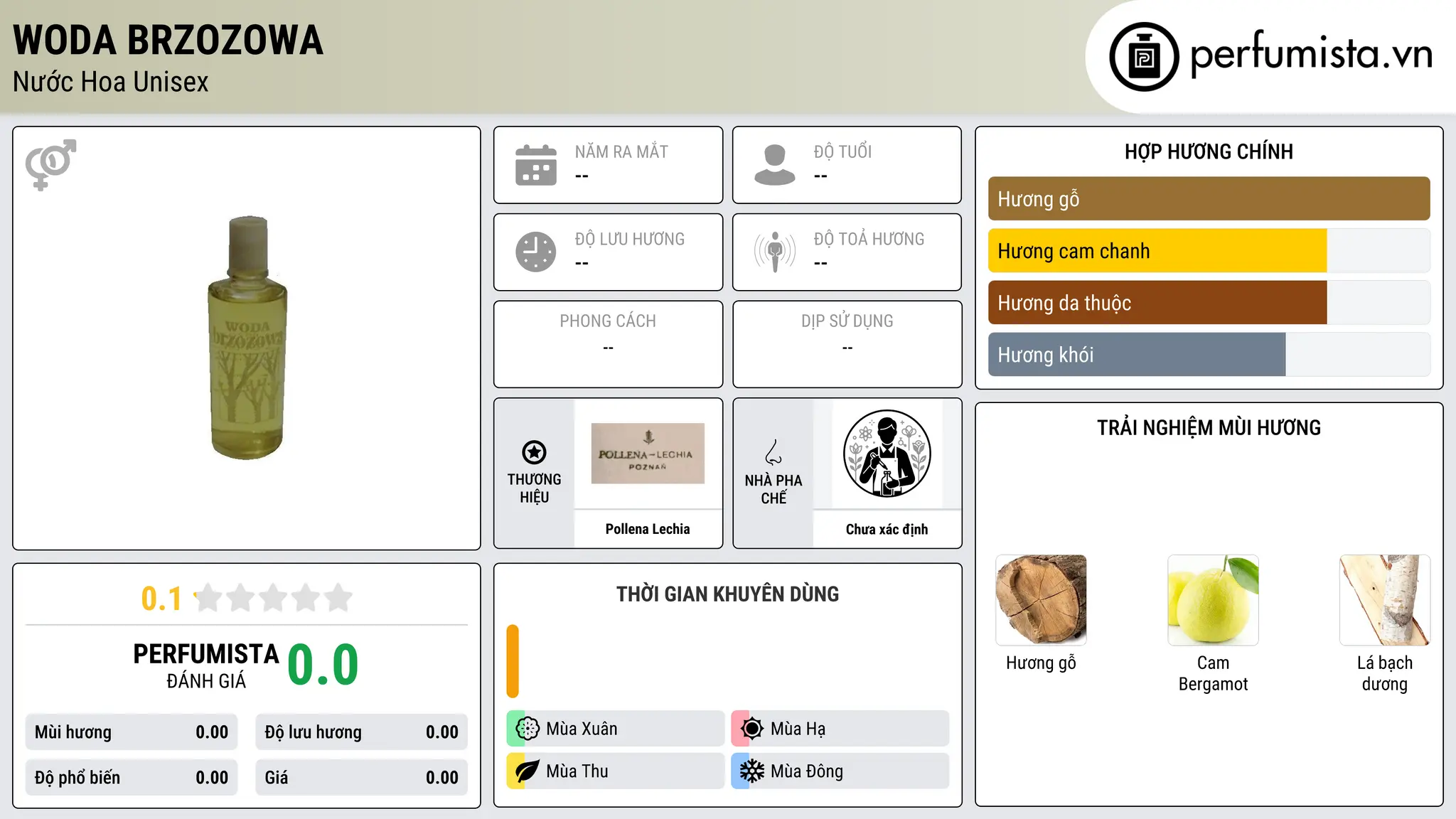Click the sun icon for Mùa Hạ
This screenshot has height=819, width=1456.
(752, 729)
